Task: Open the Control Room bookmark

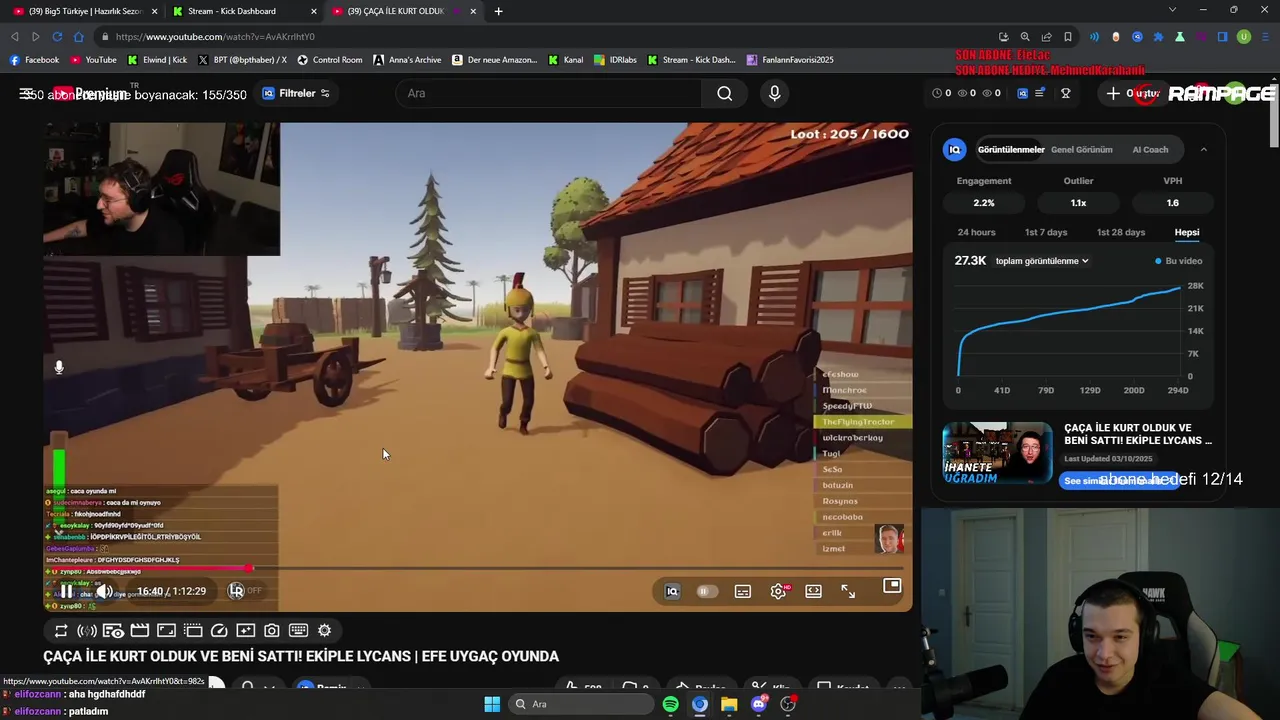Action: pos(330,60)
